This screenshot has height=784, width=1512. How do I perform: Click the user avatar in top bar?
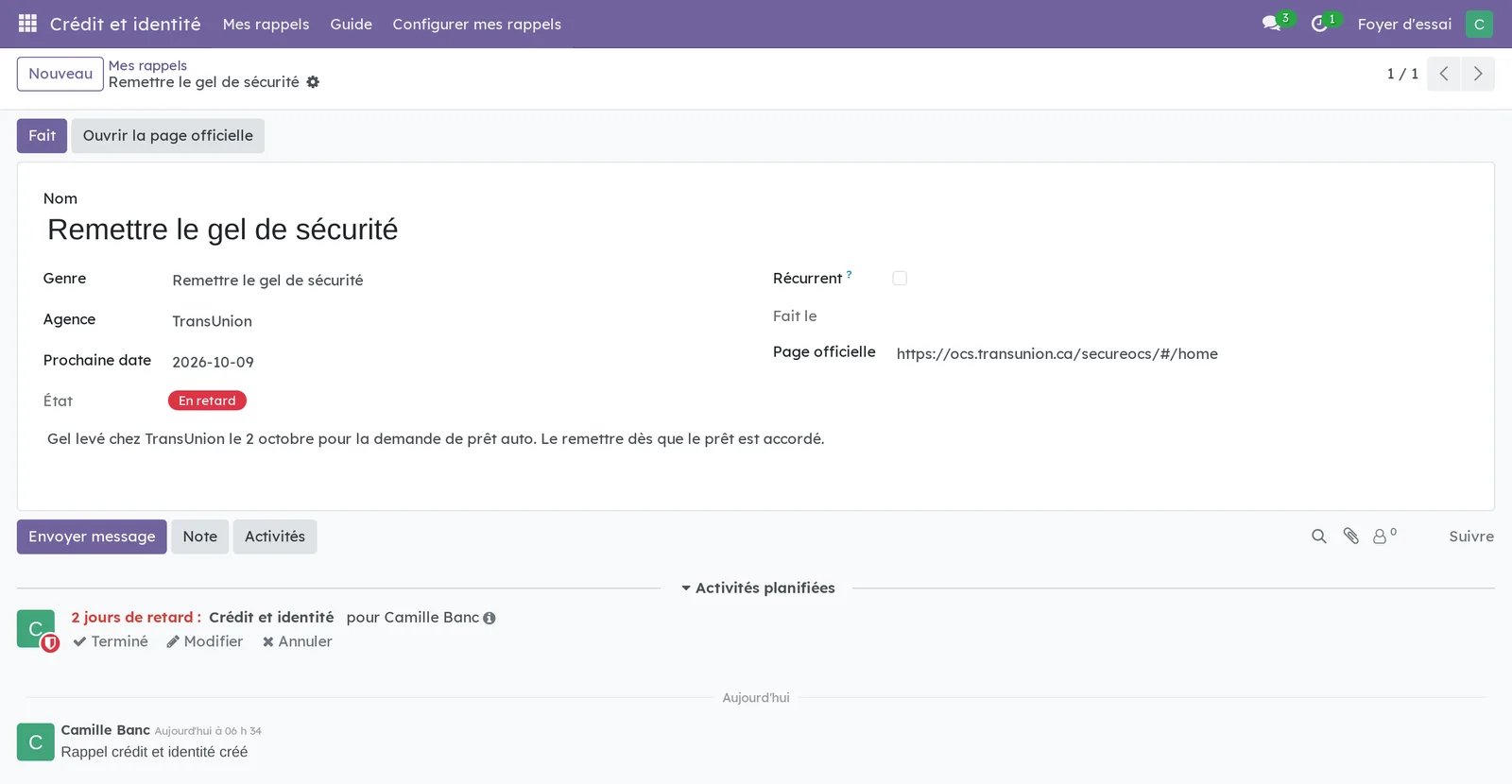click(1479, 24)
